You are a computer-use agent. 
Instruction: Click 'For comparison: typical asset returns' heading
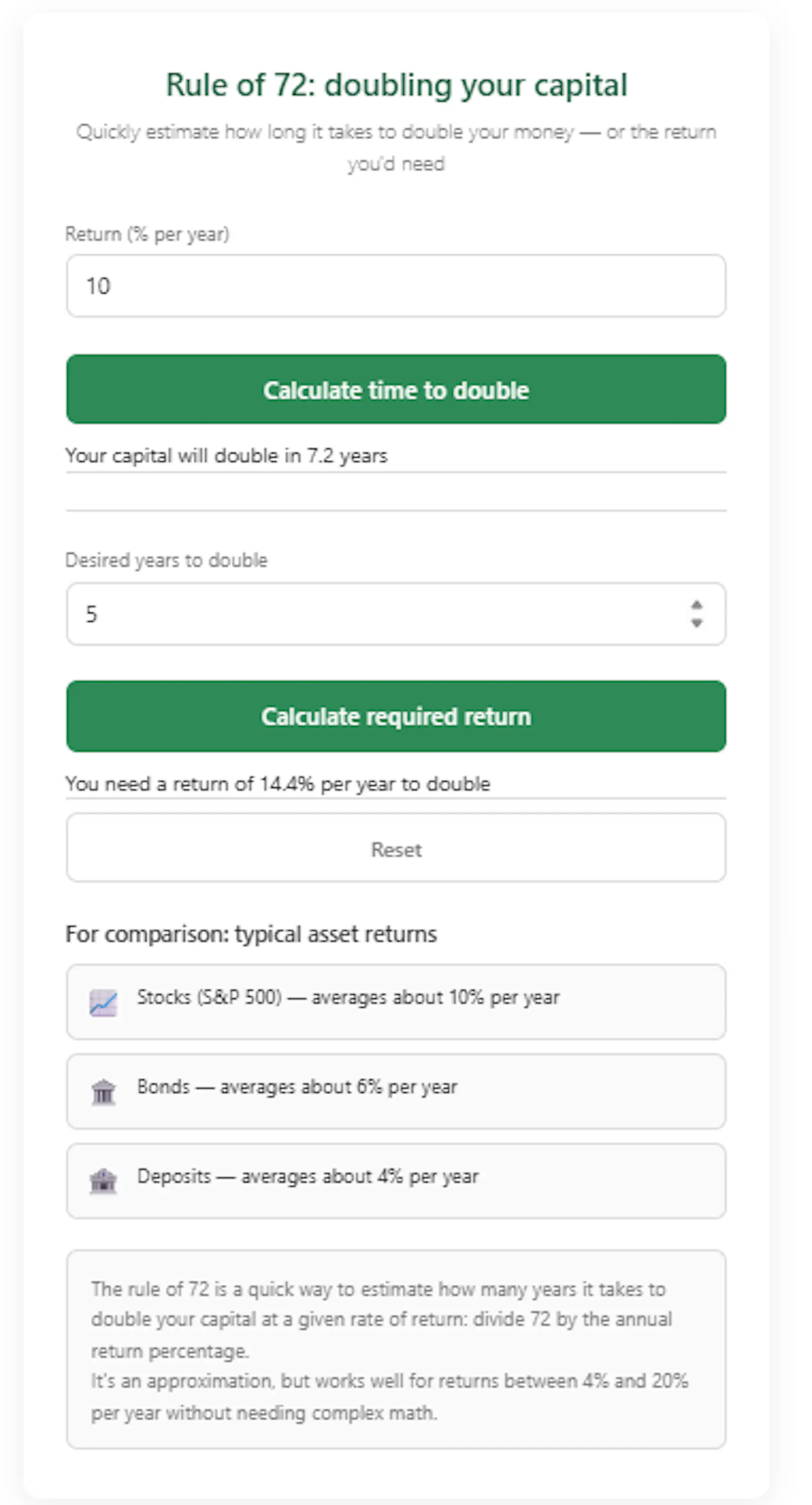click(x=251, y=933)
